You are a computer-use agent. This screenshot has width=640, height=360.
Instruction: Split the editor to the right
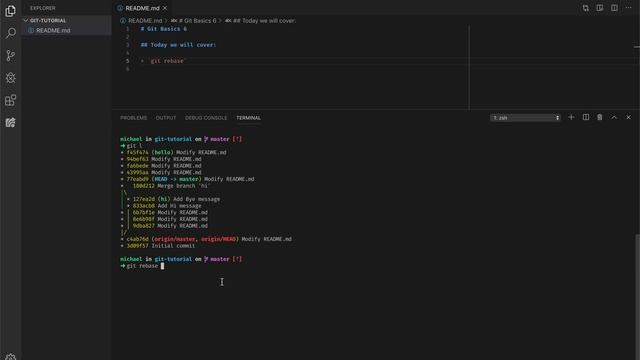[x=614, y=8]
